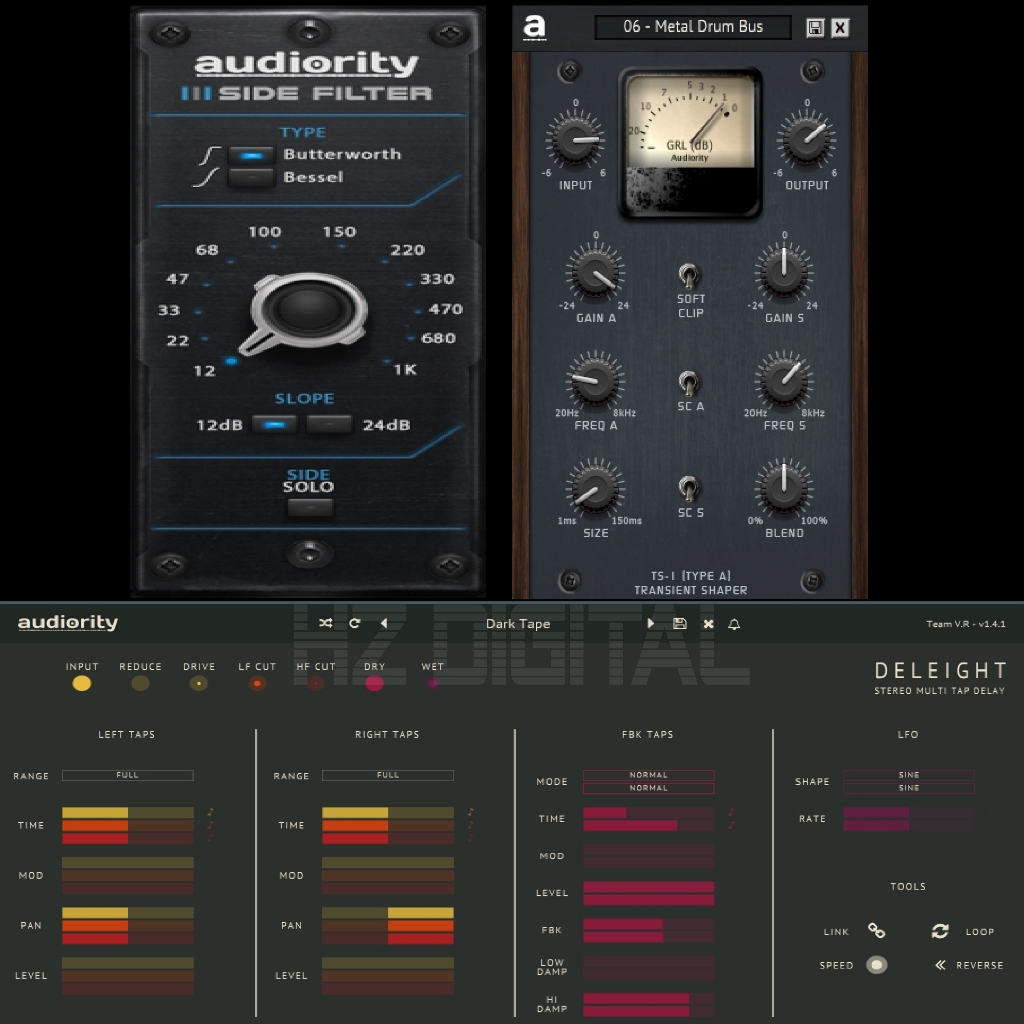Click the Reverse double-arrow icon

(940, 965)
